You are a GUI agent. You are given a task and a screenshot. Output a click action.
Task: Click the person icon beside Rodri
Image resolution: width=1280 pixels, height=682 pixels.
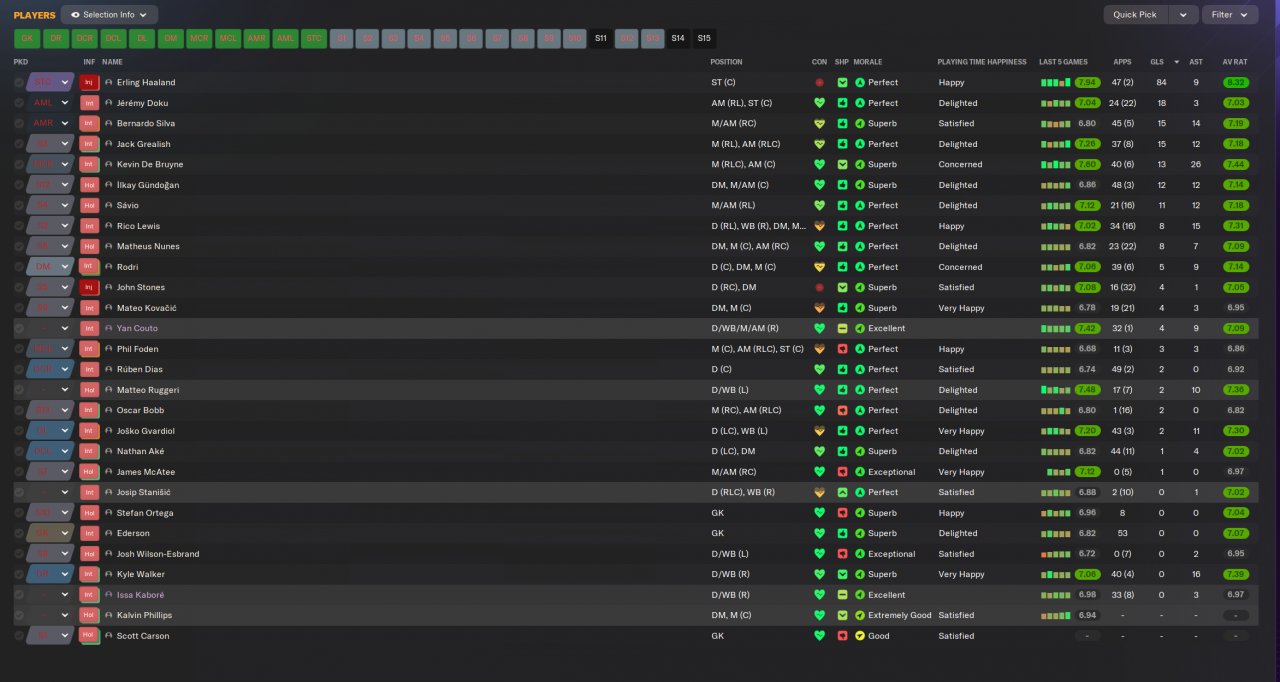[109, 267]
